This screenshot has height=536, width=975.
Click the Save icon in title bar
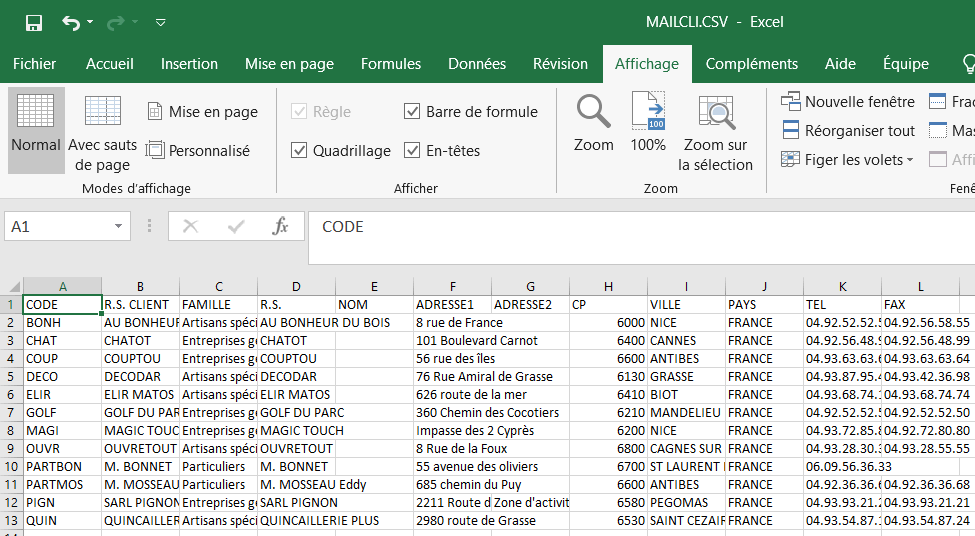pyautogui.click(x=34, y=22)
